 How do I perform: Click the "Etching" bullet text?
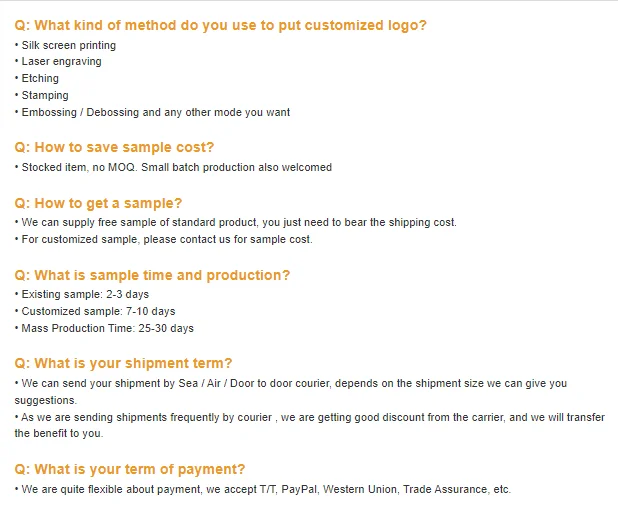point(40,78)
